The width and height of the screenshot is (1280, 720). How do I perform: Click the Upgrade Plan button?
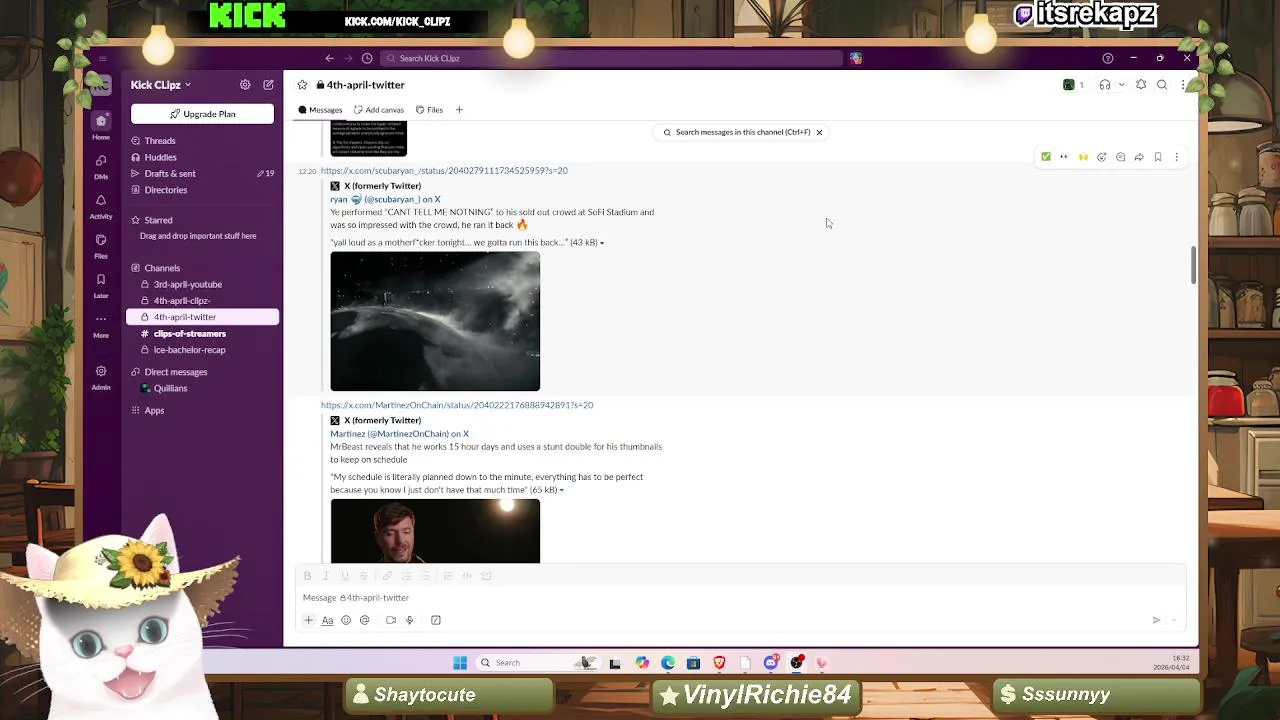coord(202,114)
